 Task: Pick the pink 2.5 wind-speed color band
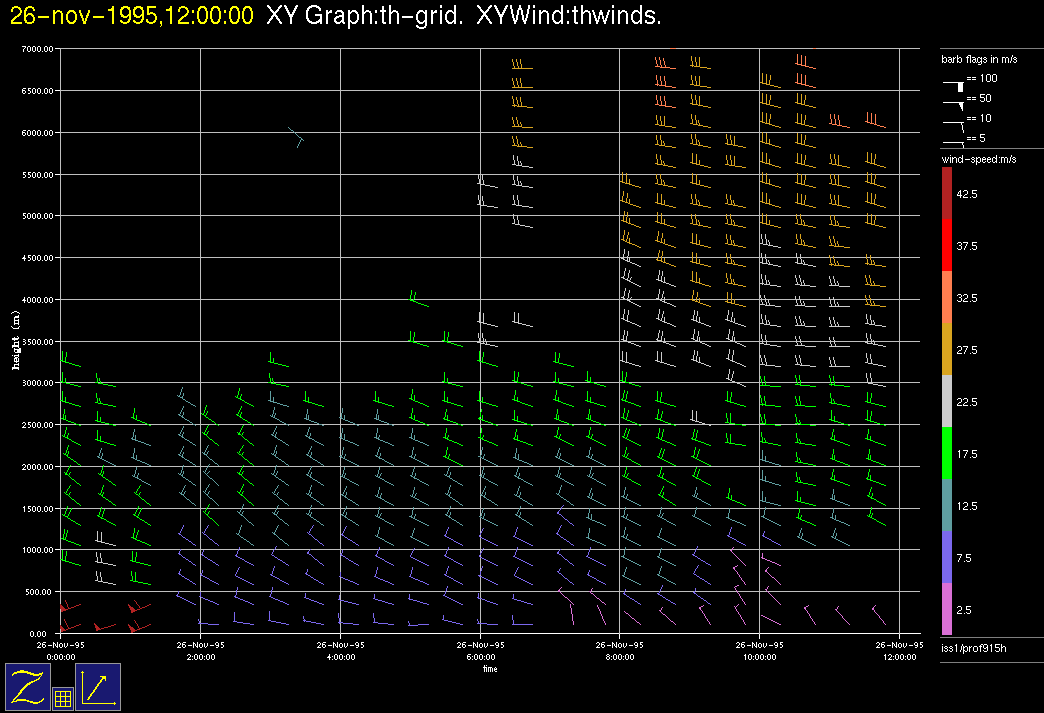pos(948,609)
